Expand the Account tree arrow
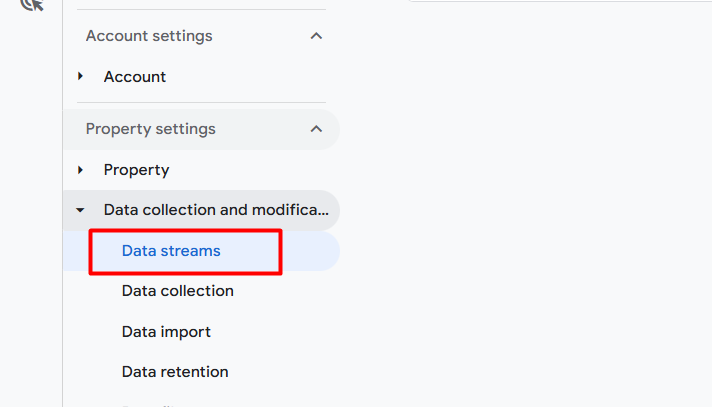The height and width of the screenshot is (407, 712). pos(81,76)
